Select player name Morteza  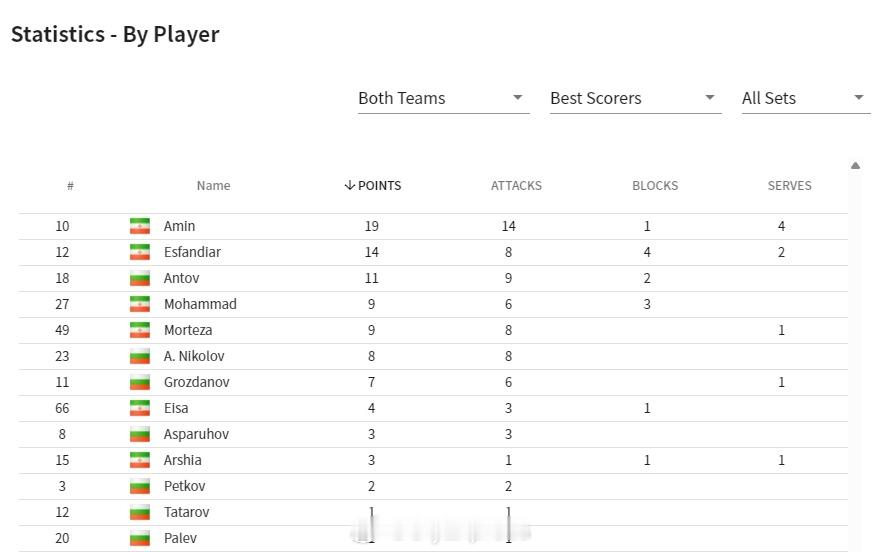tap(188, 330)
